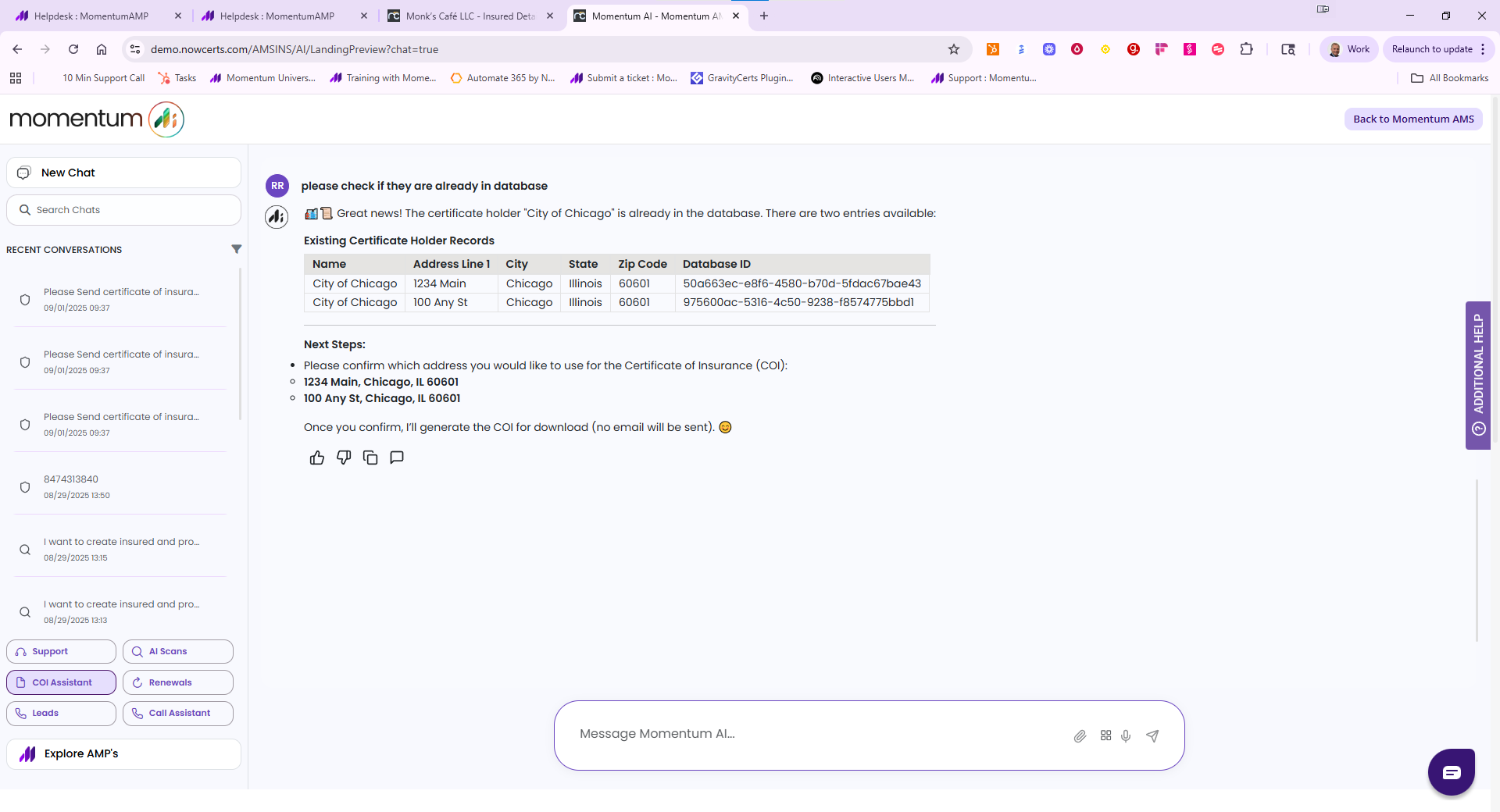
Task: Click the 1234 Main address cell
Action: 452,283
